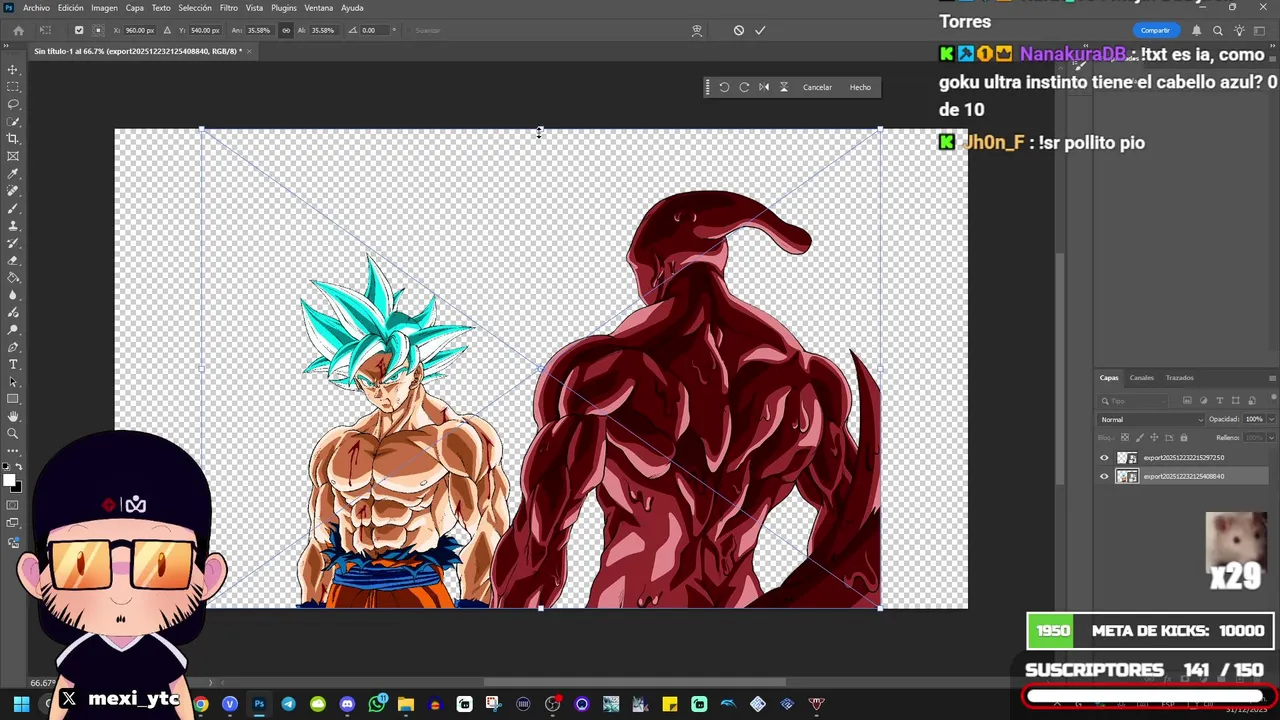Select the Brush tool
Viewport: 1280px width, 720px height.
click(13, 208)
